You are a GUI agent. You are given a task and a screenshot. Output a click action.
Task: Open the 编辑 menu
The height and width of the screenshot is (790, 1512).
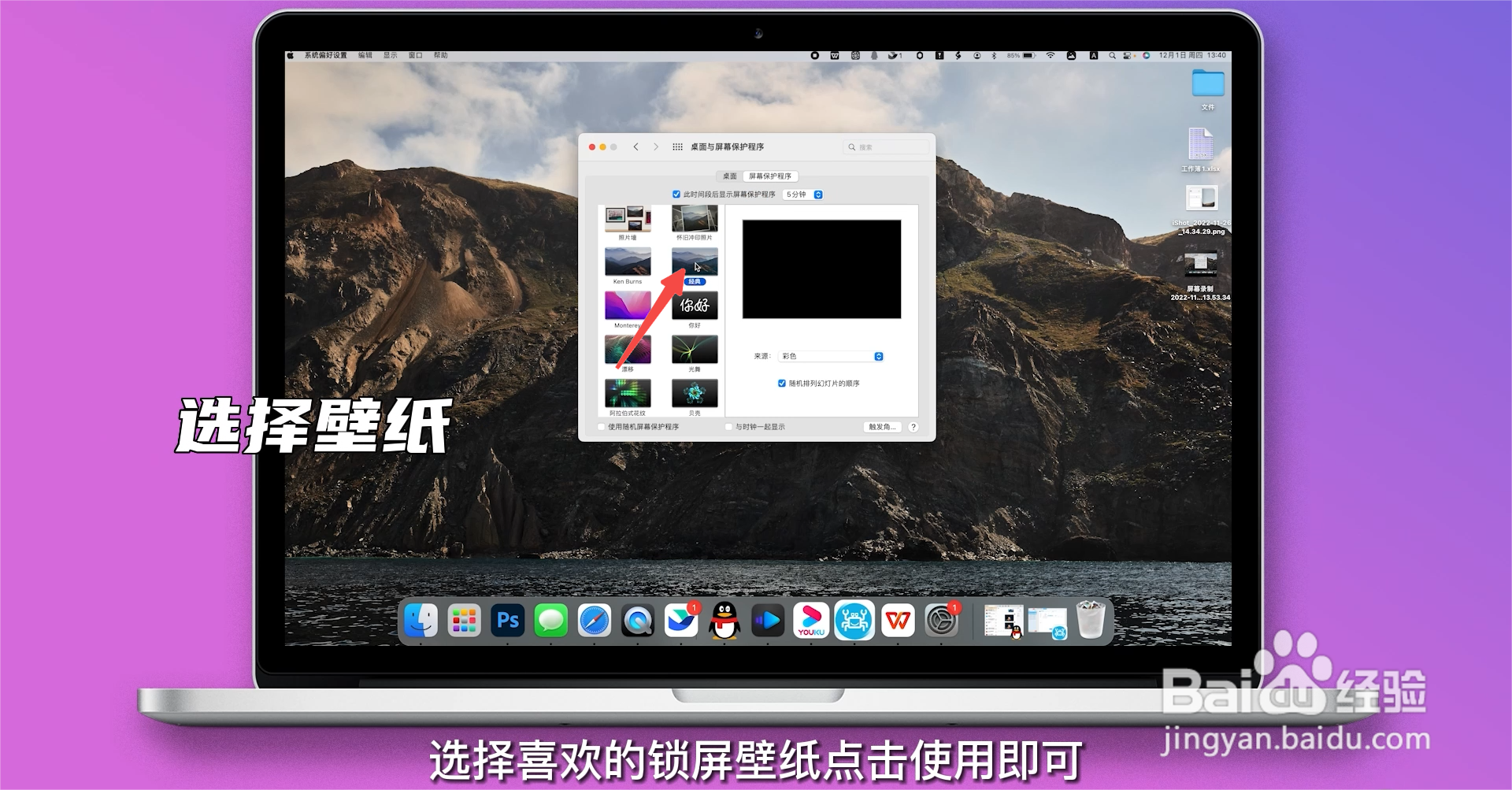coord(365,55)
